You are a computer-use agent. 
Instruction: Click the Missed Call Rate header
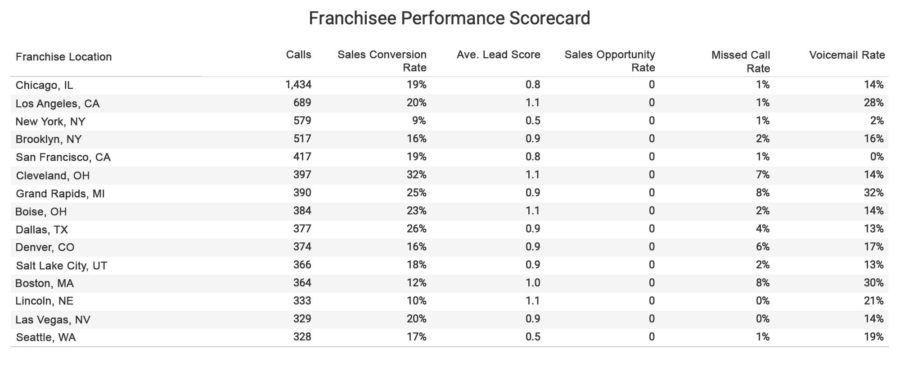[740, 61]
